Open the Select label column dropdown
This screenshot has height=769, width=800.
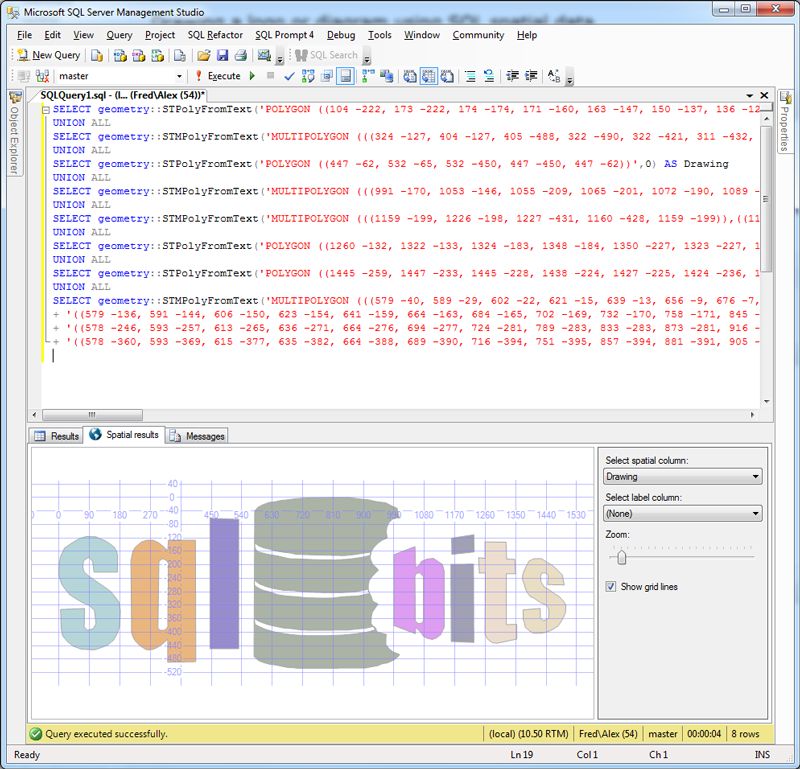683,513
